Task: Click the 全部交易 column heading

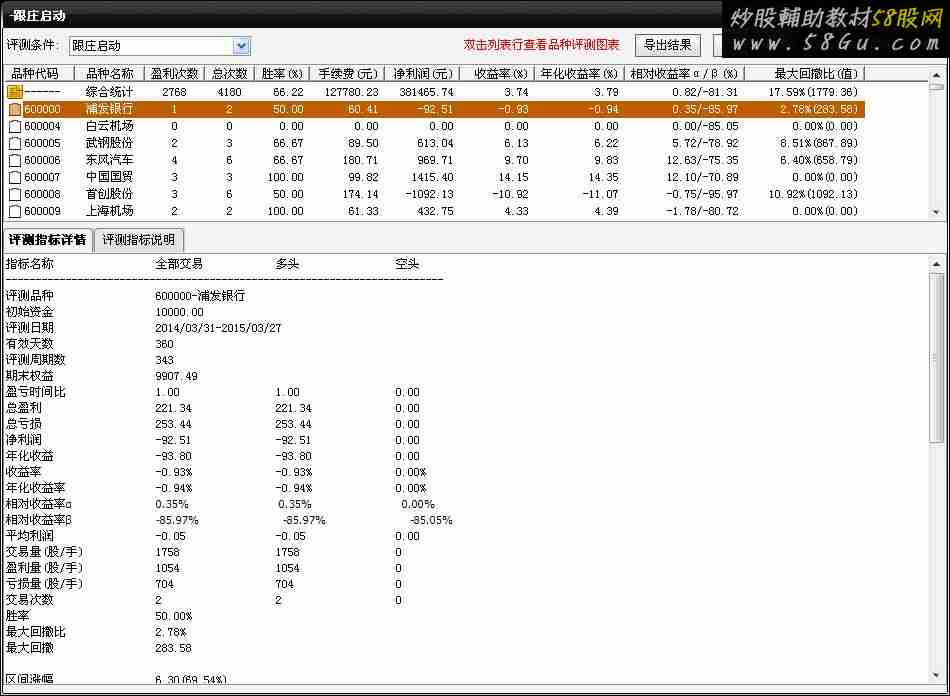Action: tap(179, 264)
